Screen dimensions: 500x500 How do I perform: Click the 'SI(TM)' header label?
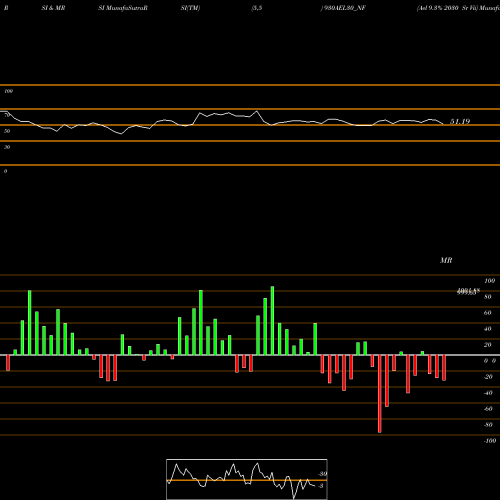click(x=190, y=8)
